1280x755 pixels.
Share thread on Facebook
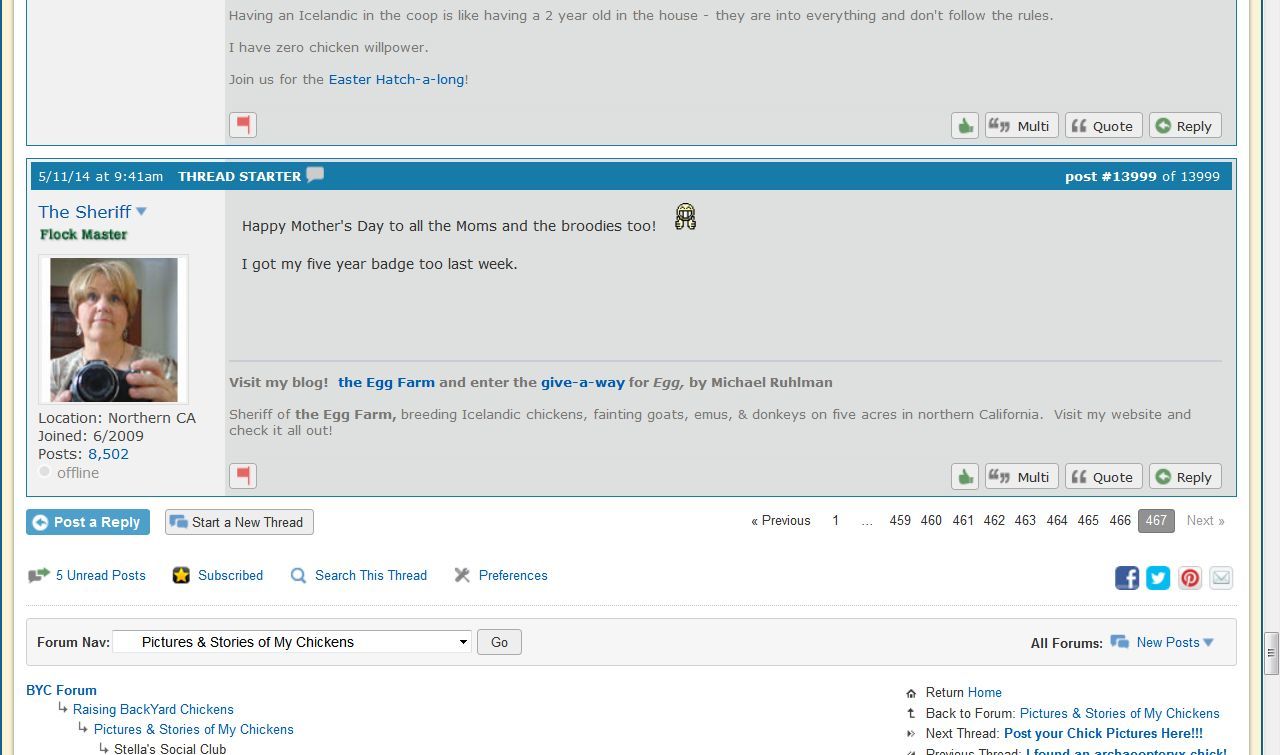[1127, 578]
